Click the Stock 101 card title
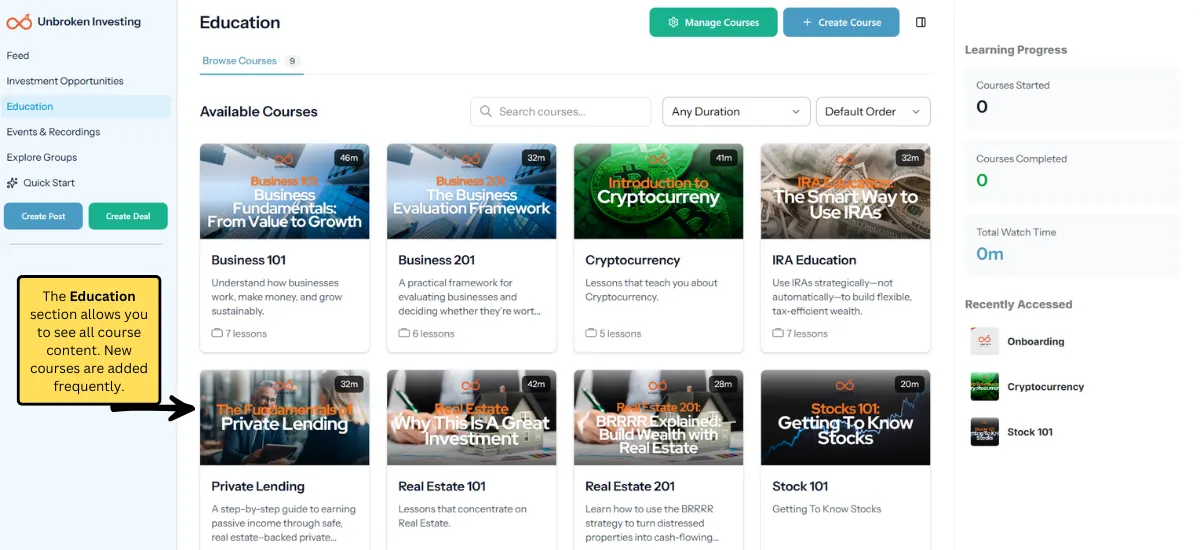This screenshot has width=1200, height=550. click(x=800, y=487)
